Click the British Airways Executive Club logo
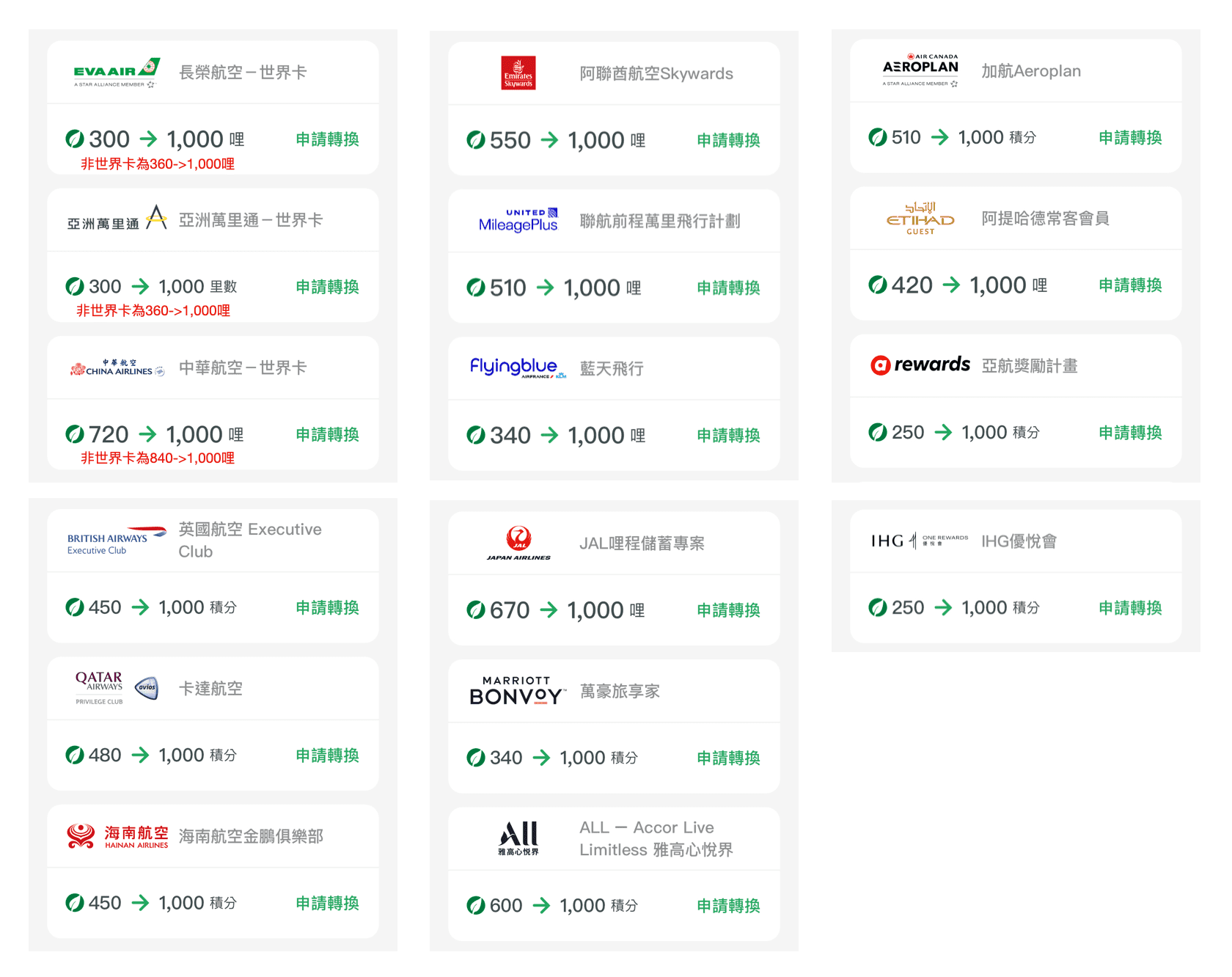This screenshot has height=977, width=1232. [x=117, y=541]
